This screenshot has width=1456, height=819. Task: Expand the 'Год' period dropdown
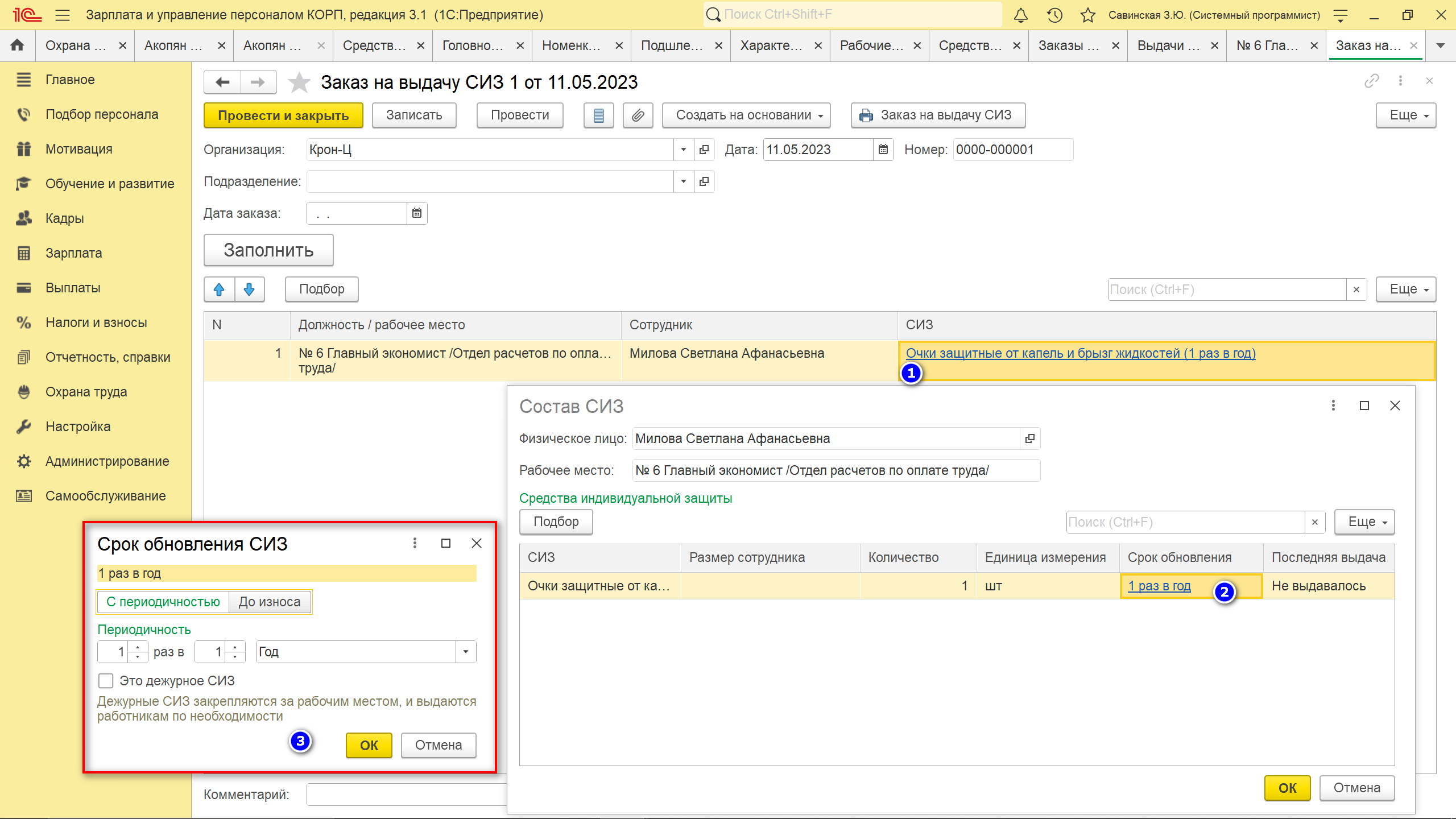(x=466, y=652)
